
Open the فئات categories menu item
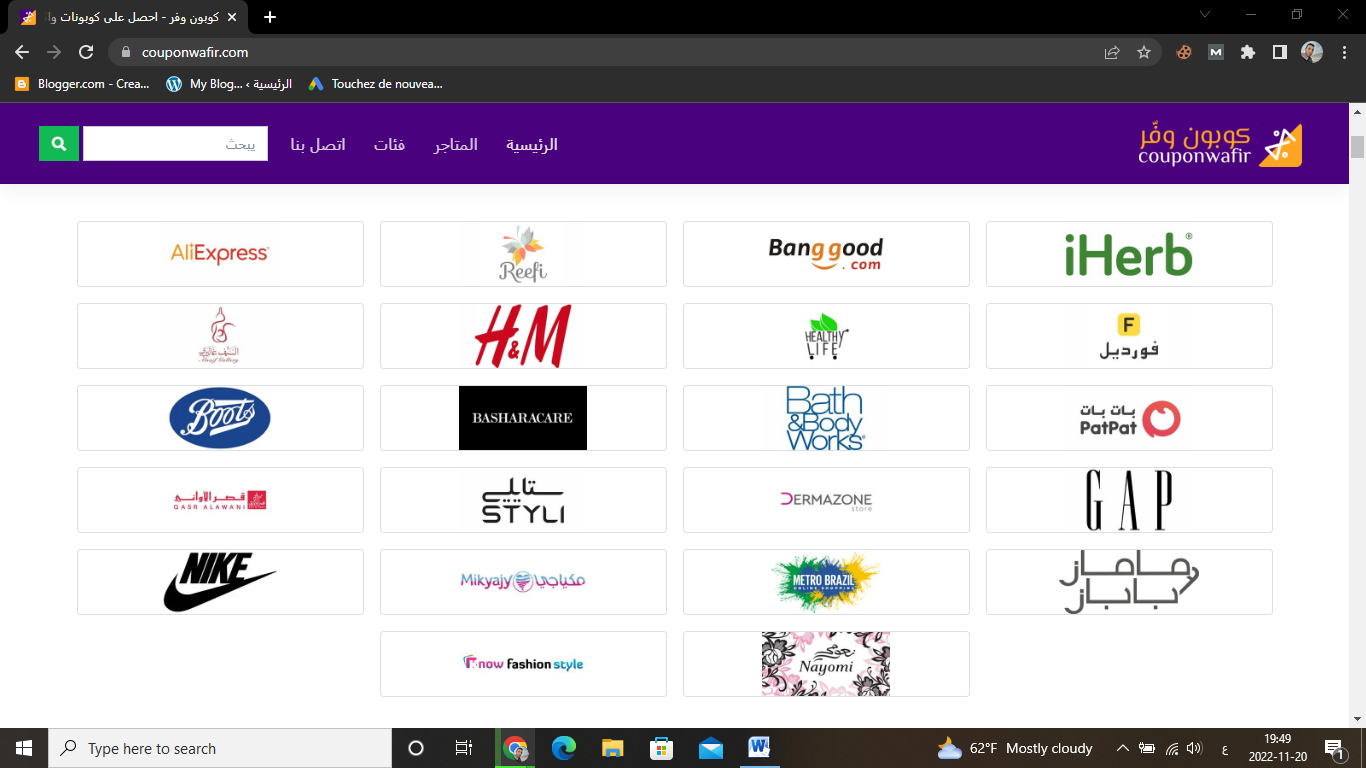point(389,145)
